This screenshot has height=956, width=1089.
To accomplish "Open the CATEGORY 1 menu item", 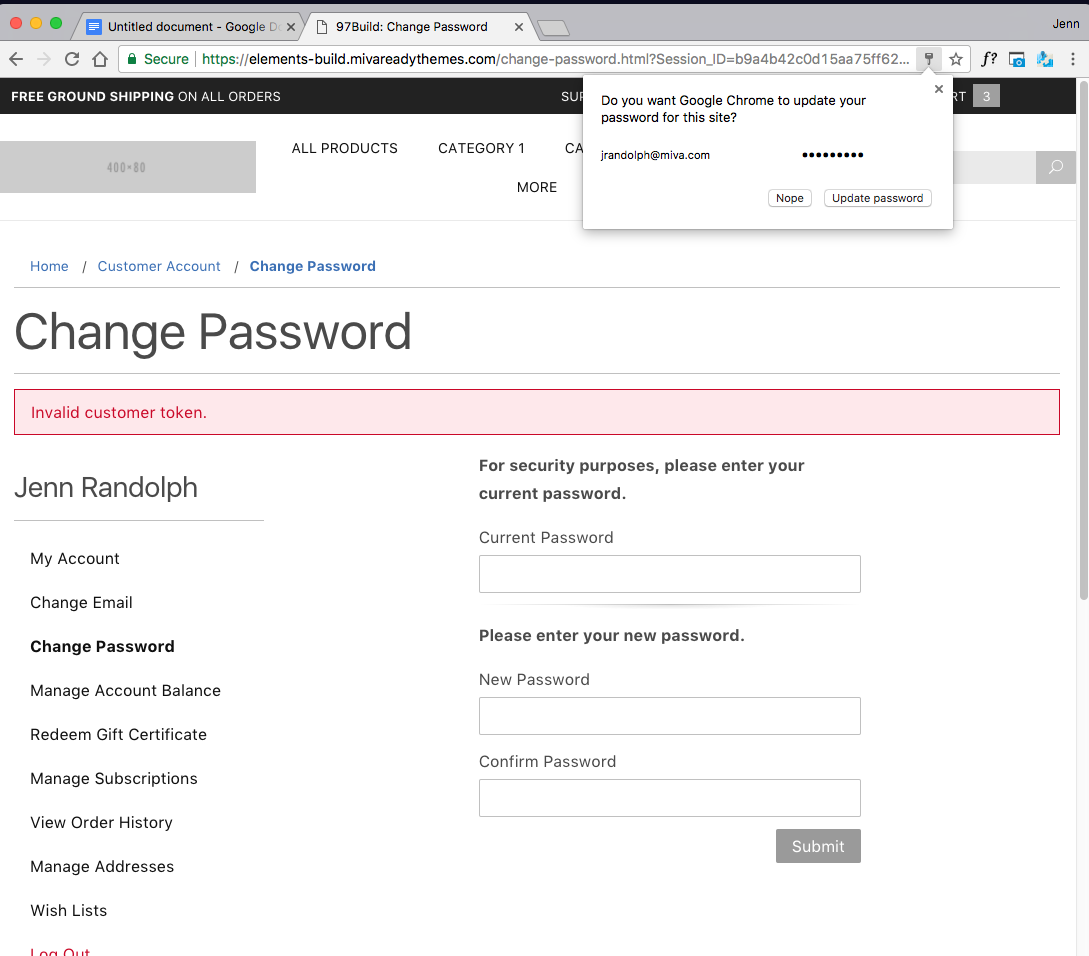I will (x=481, y=148).
